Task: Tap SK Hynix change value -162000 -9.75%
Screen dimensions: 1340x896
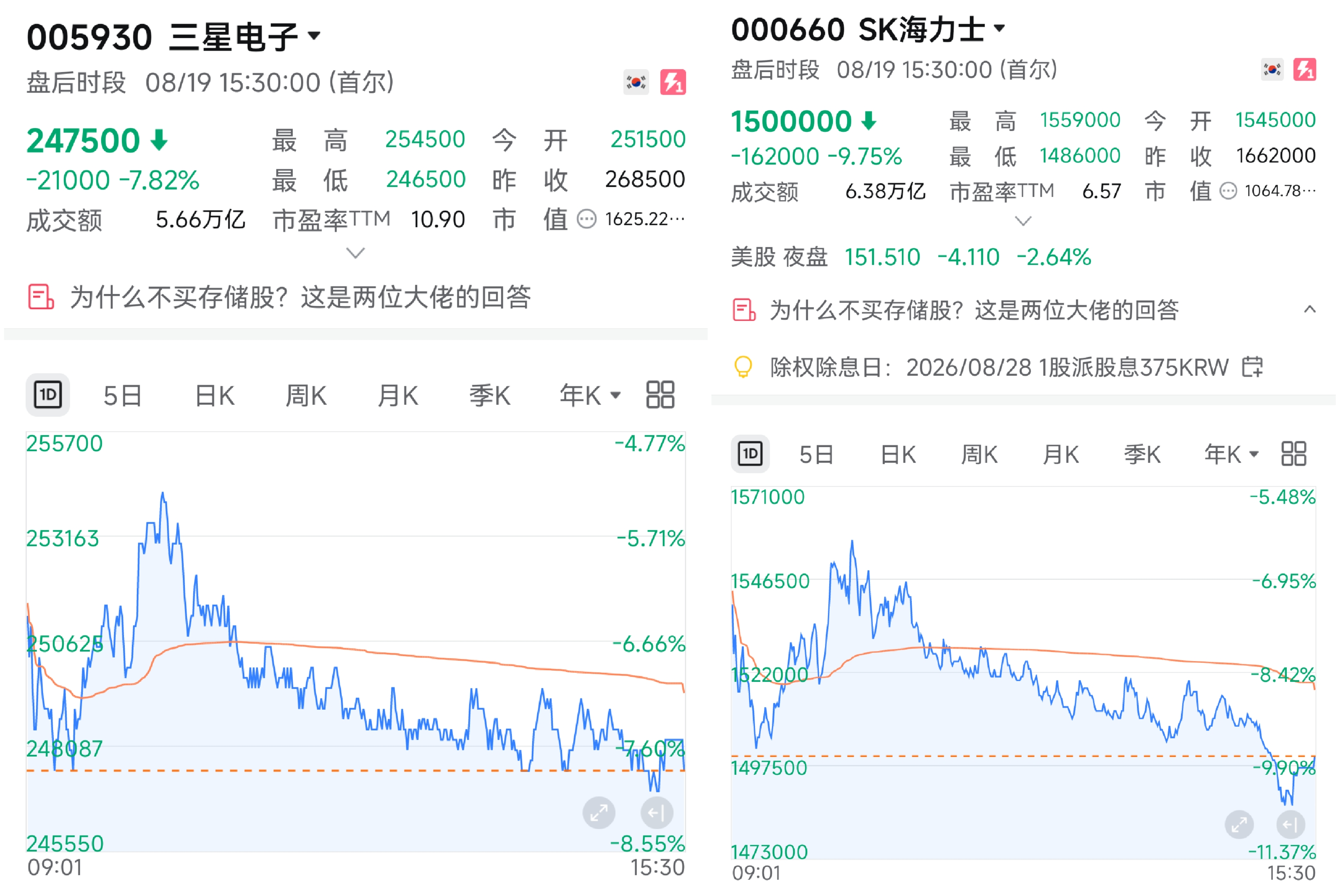Action: [816, 156]
